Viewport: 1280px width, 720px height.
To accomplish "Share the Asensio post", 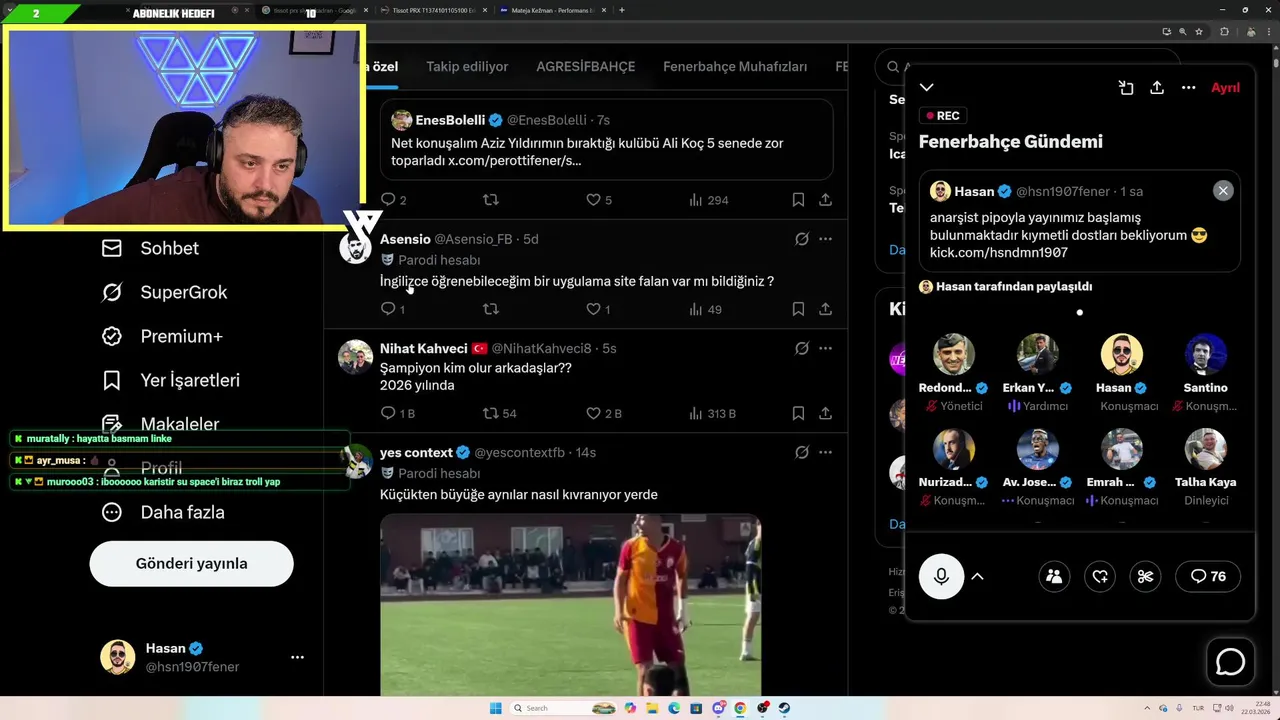I will tap(825, 310).
